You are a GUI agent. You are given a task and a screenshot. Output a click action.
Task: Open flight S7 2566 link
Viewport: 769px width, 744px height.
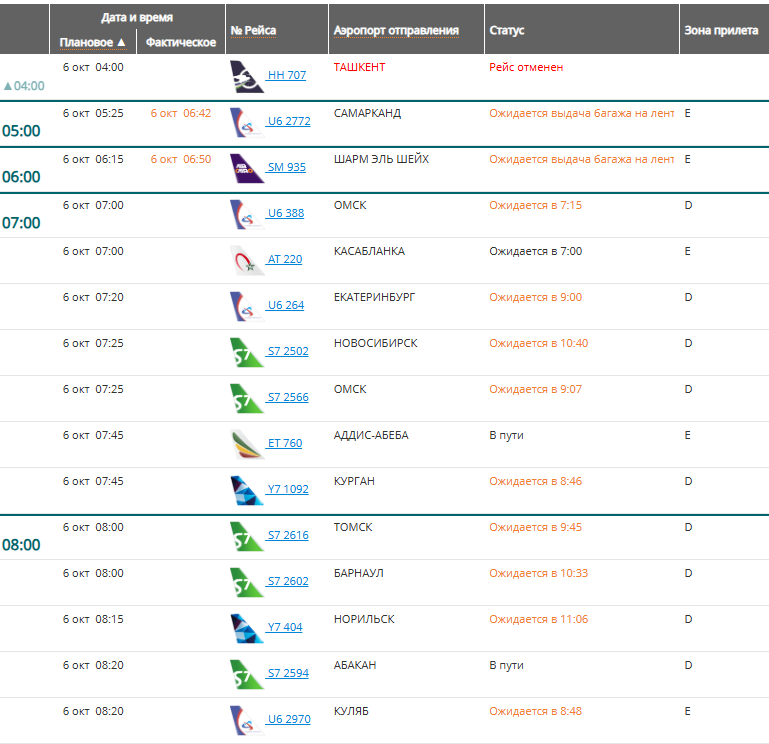click(288, 397)
